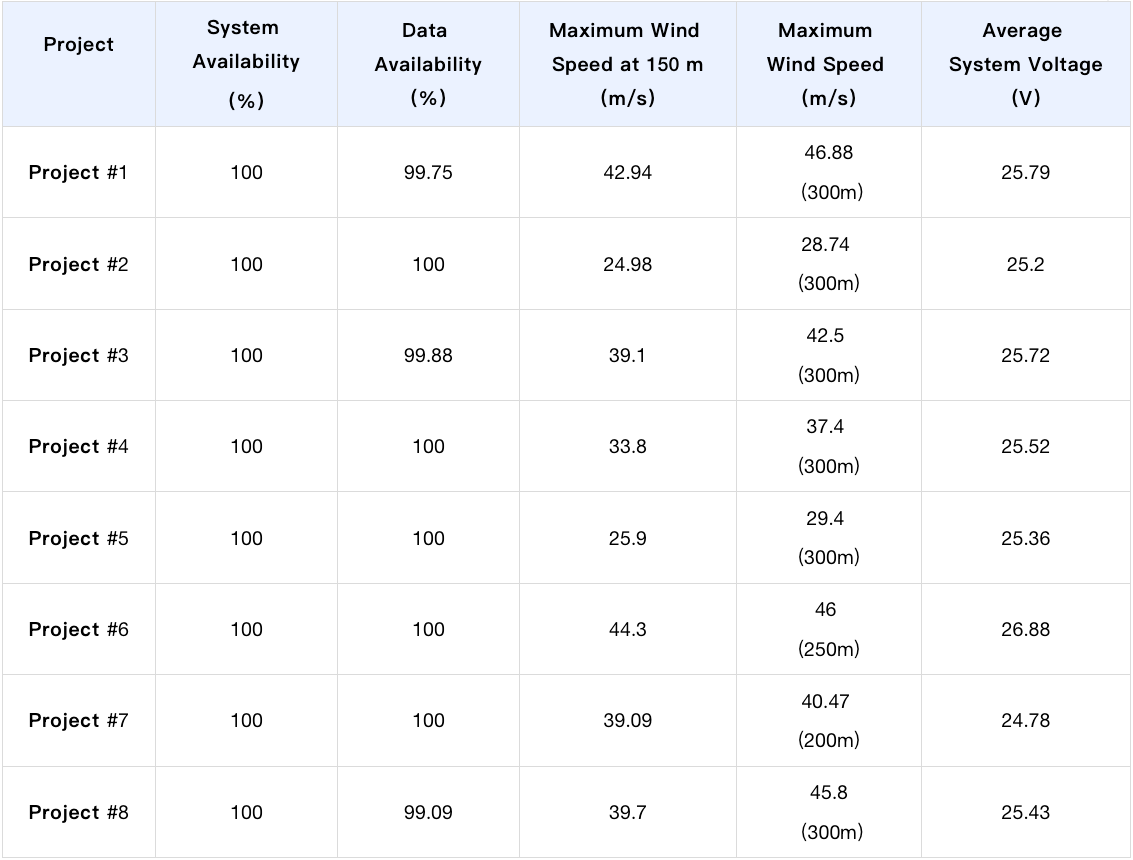The image size is (1133, 860).
Task: Click Project #2 row label
Action: pos(78,265)
